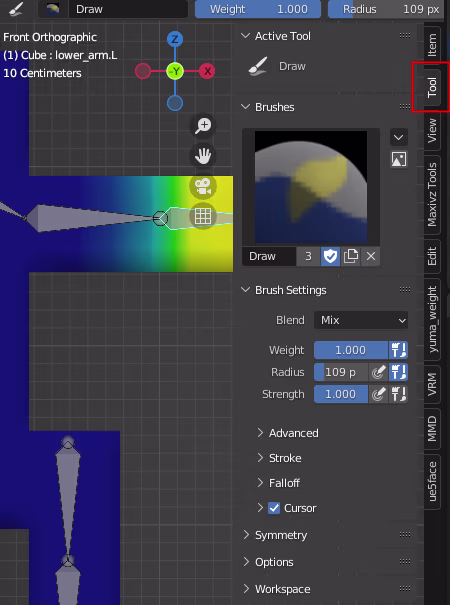Screen dimensions: 450x605
Task: Click the -Y axis on navigation gizmo
Action: tap(175, 71)
